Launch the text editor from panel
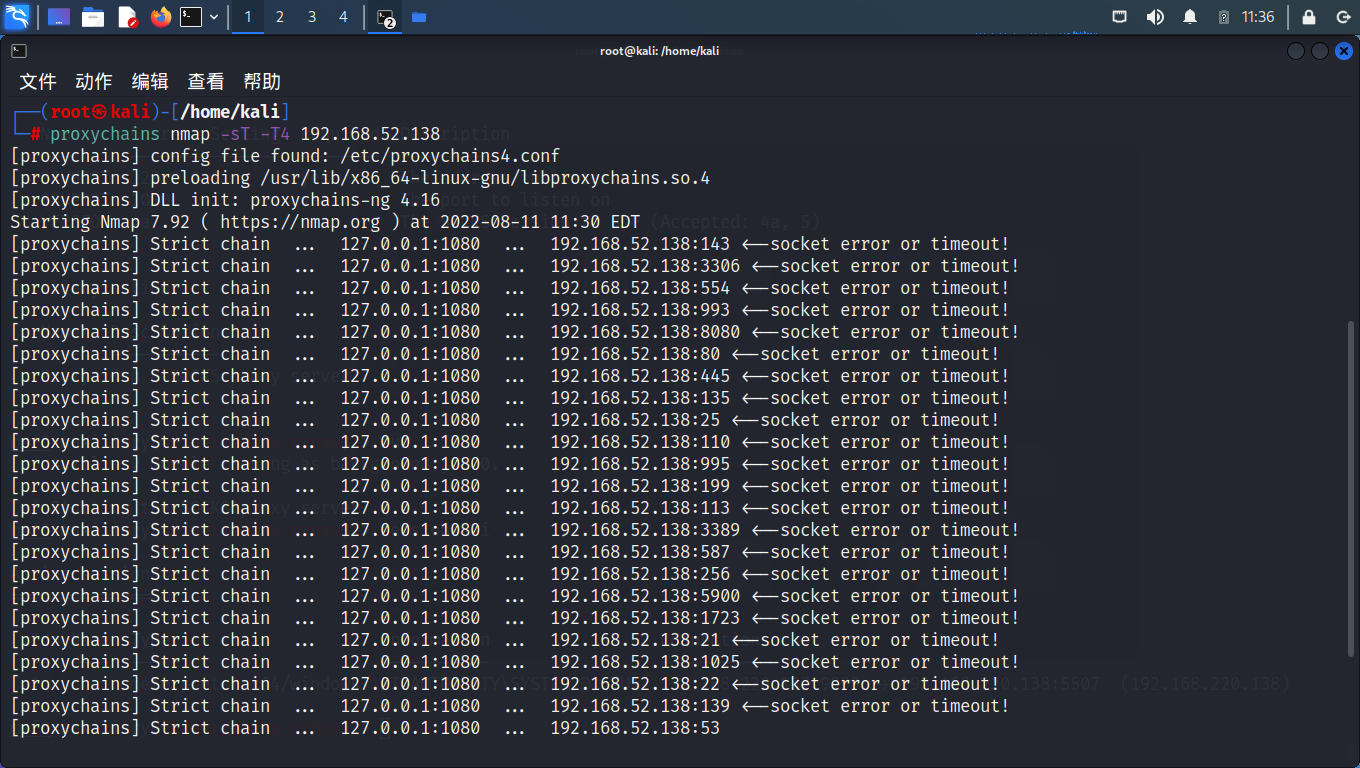 (127, 17)
